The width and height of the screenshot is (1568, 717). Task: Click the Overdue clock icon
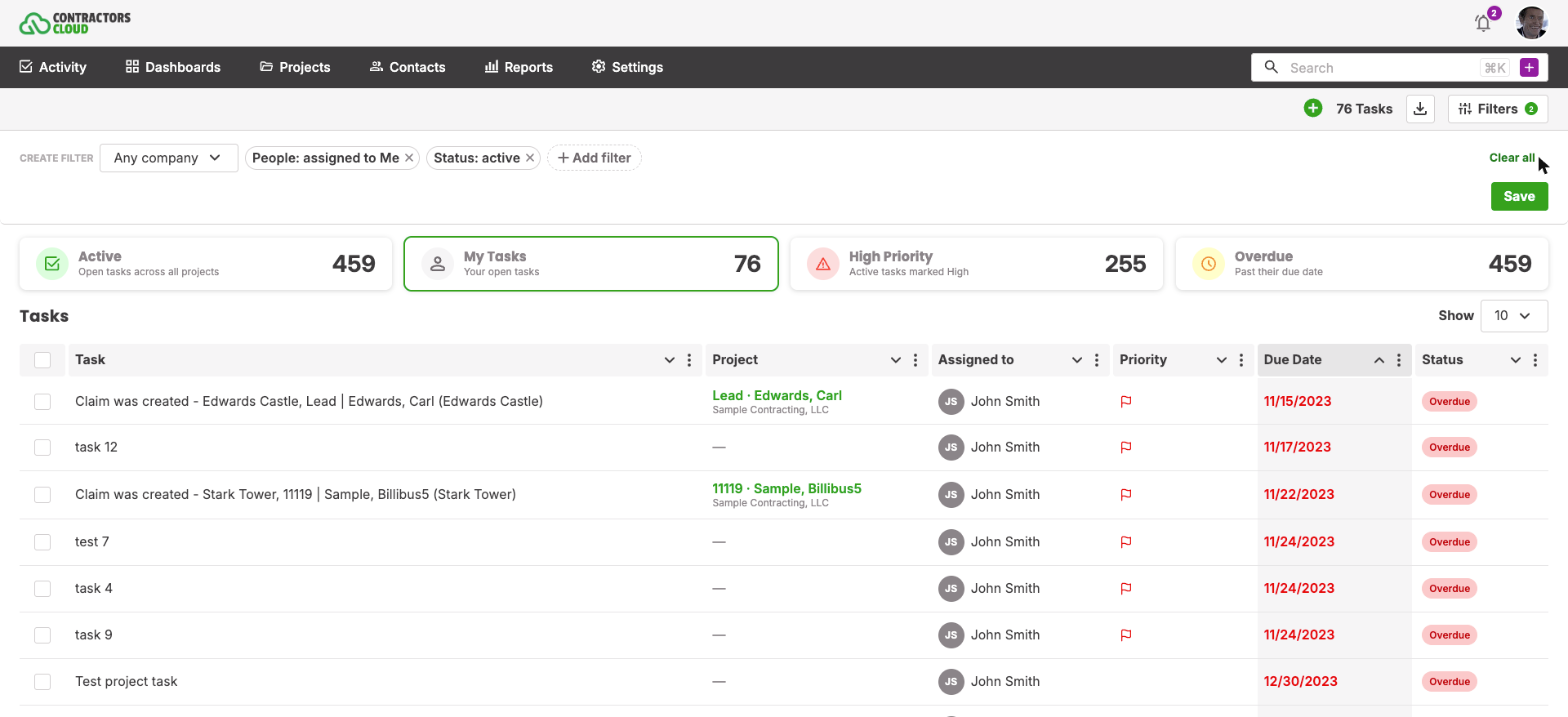point(1209,264)
